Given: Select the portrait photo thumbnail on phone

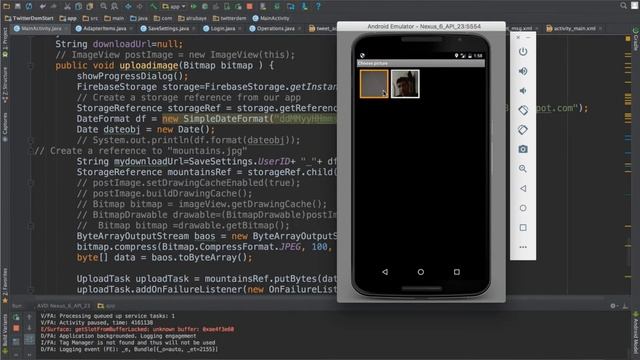Looking at the screenshot, I should coord(405,84).
